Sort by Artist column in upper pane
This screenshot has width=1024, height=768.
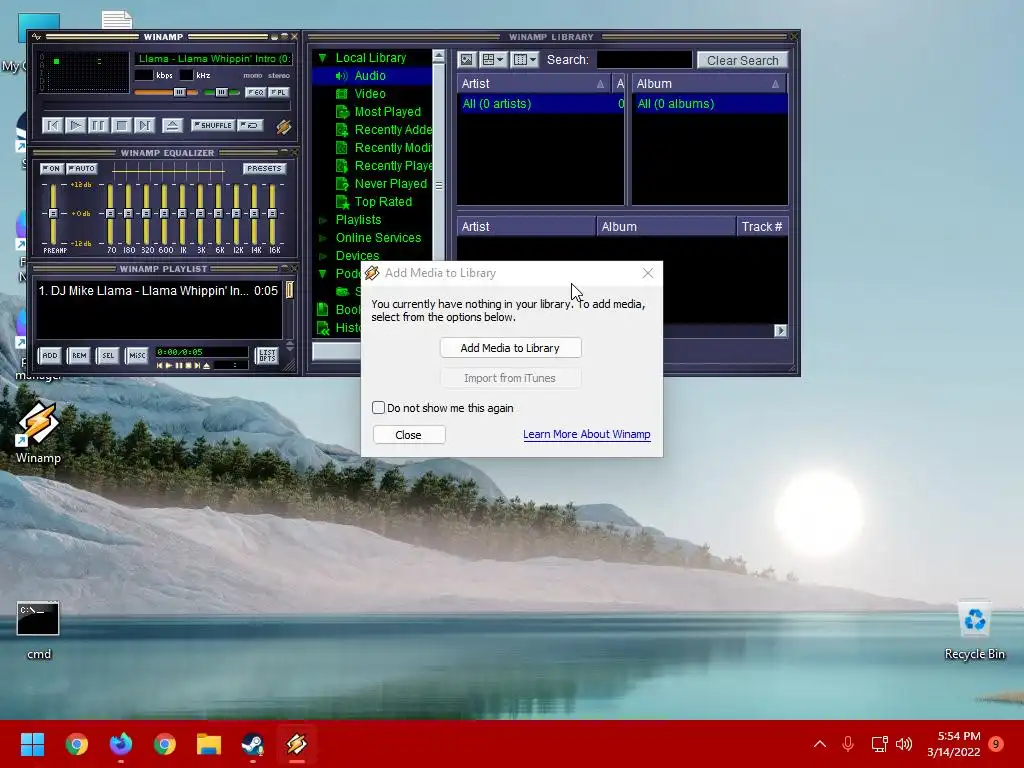click(x=533, y=84)
